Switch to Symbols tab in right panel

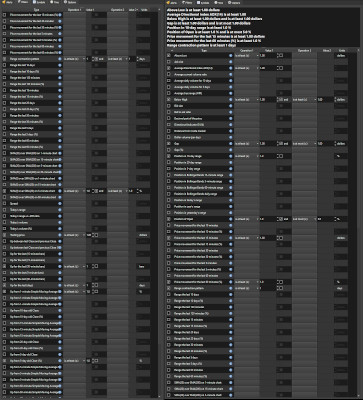203,3
